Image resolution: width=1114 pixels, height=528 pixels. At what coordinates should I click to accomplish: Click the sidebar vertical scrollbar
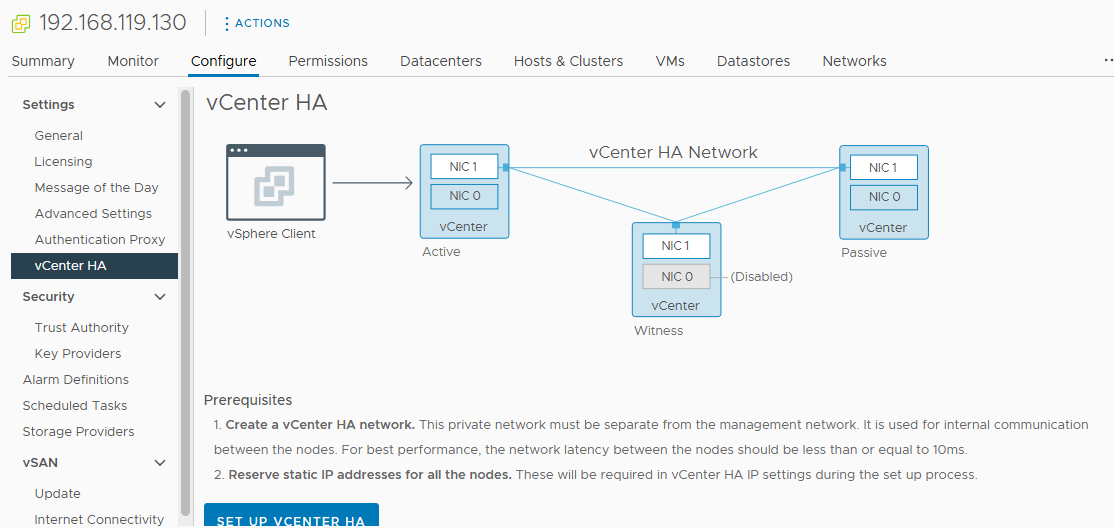click(x=185, y=302)
